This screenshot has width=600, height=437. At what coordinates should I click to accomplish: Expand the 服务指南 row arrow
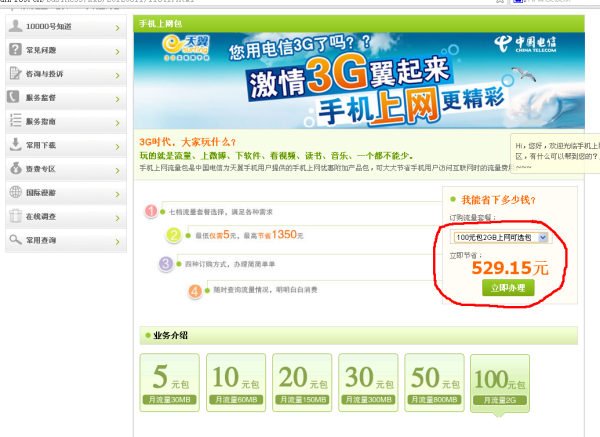click(117, 123)
